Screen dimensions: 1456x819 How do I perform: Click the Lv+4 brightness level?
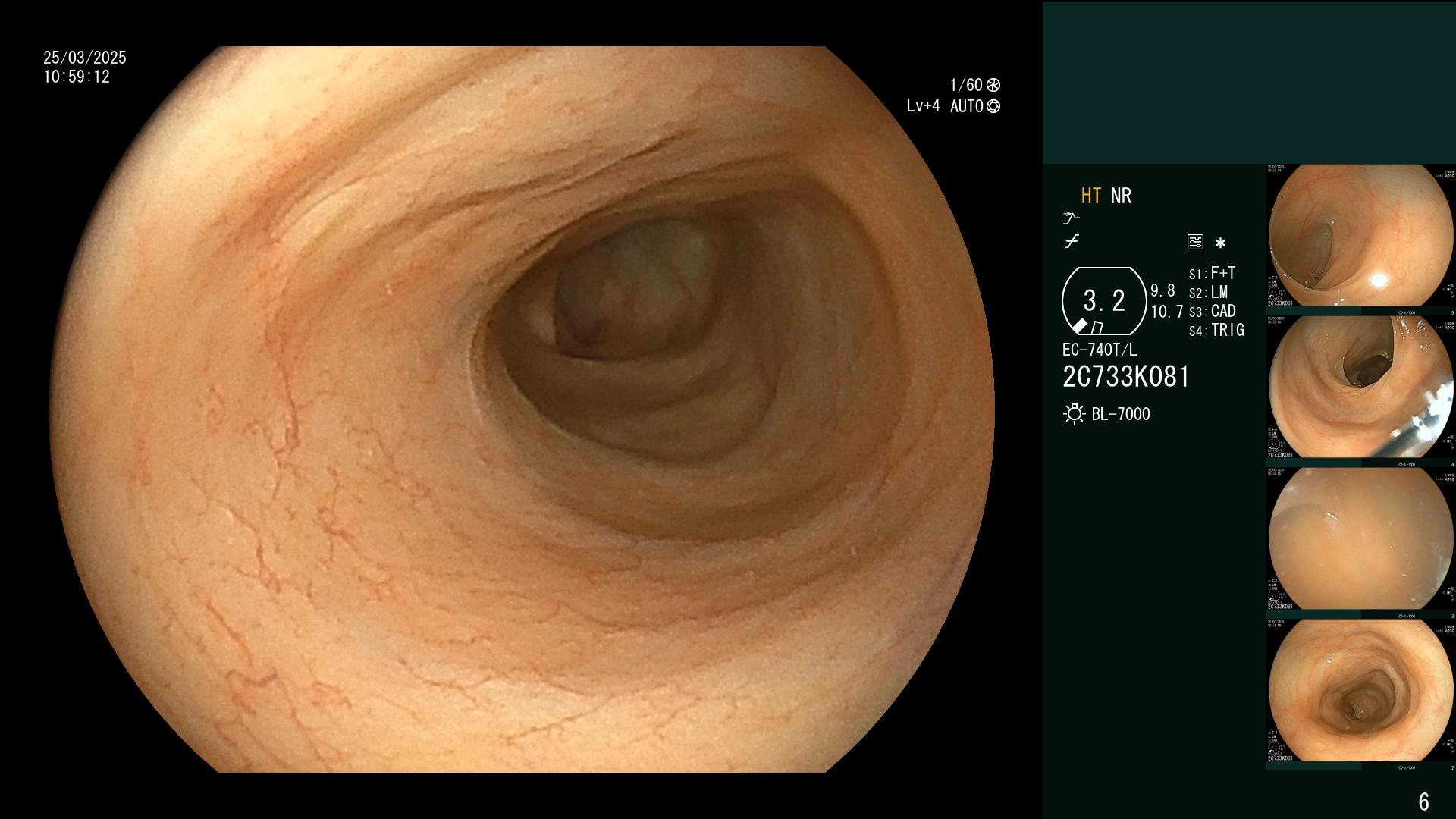pyautogui.click(x=923, y=106)
